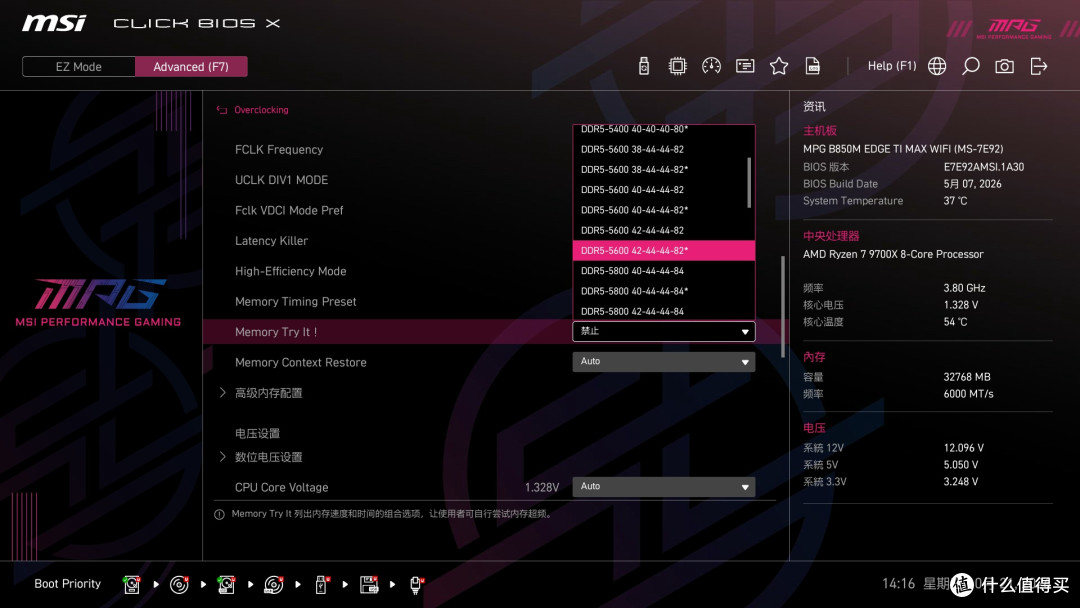Screen dimensions: 1080x608
Task: Switch to Advanced (F7) mode
Action: tap(191, 67)
